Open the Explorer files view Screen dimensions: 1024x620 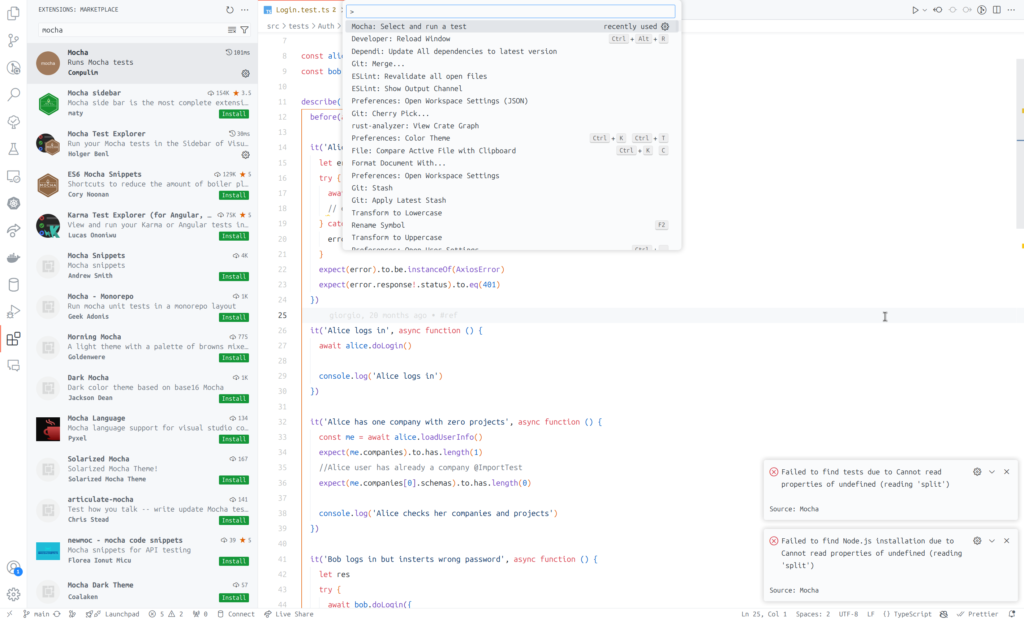(14, 14)
